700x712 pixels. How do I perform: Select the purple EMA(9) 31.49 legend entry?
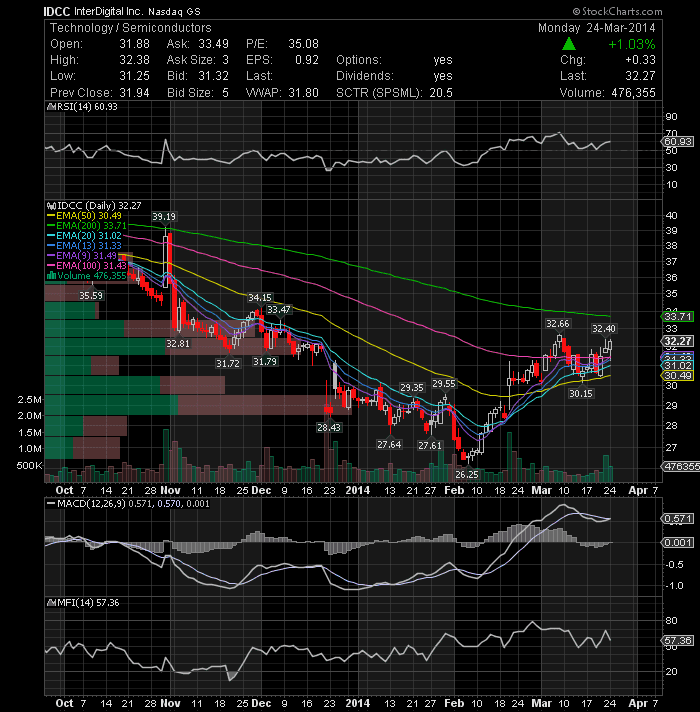82,256
